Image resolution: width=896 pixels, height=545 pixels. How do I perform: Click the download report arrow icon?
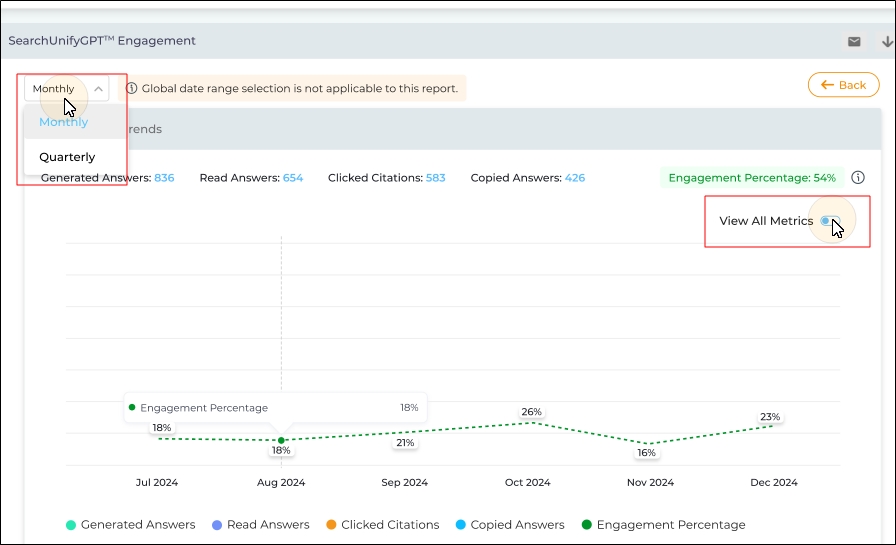click(886, 42)
